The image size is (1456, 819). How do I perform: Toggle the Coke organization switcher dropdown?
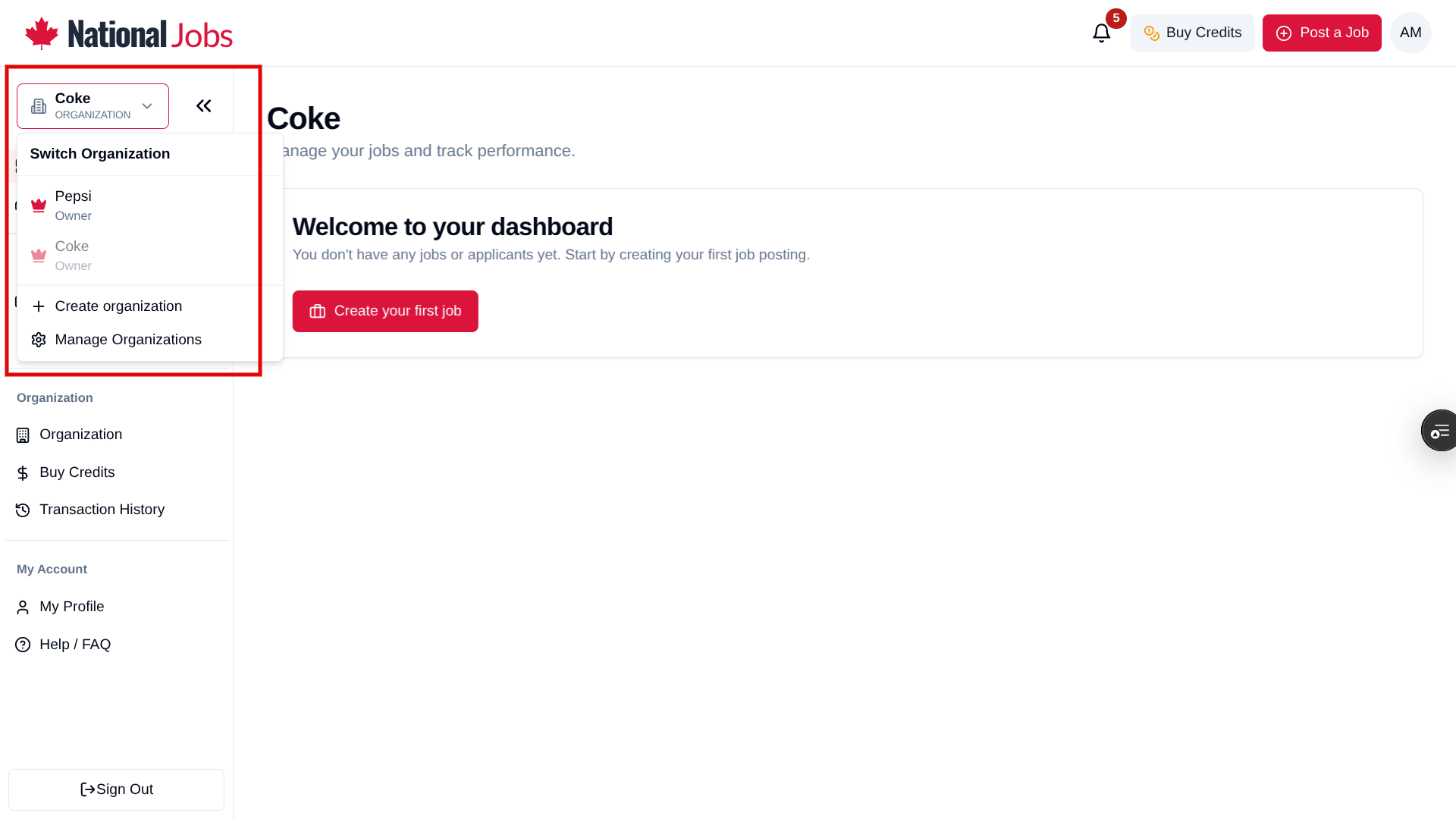[93, 106]
